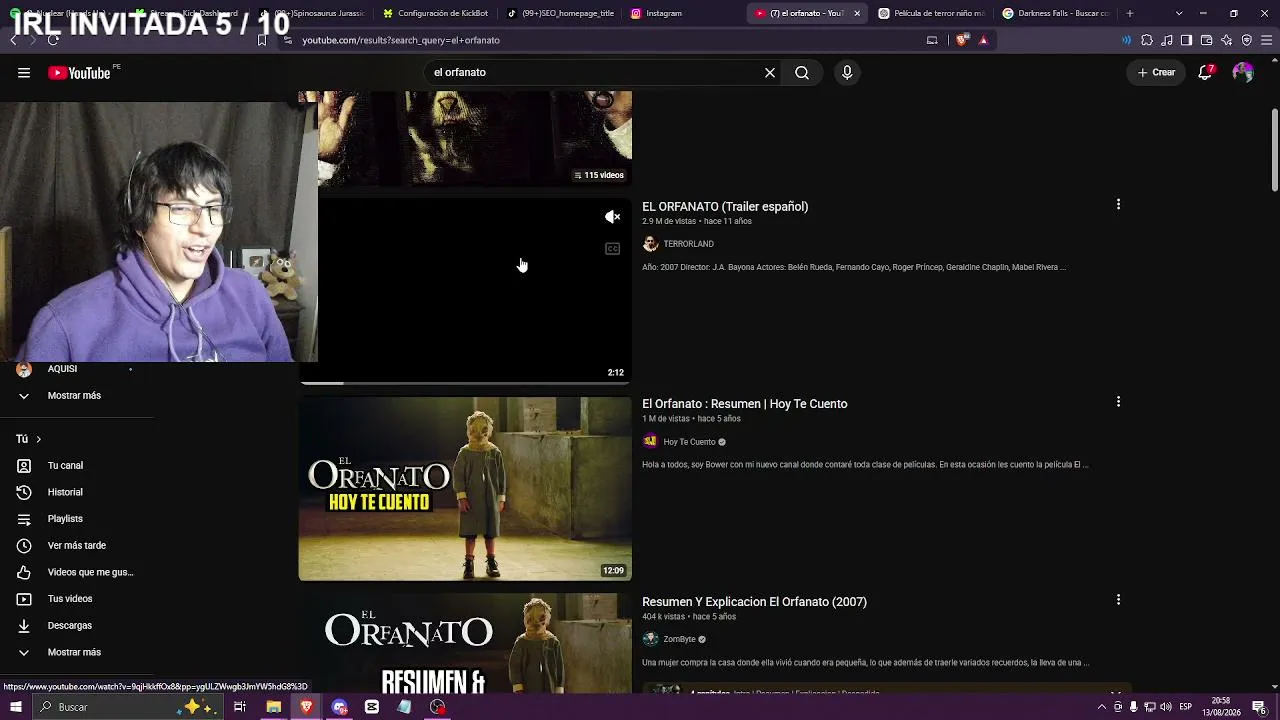Image resolution: width=1280 pixels, height=720 pixels.
Task: Open more options for EL ORFANATO trailer
Action: click(1118, 204)
